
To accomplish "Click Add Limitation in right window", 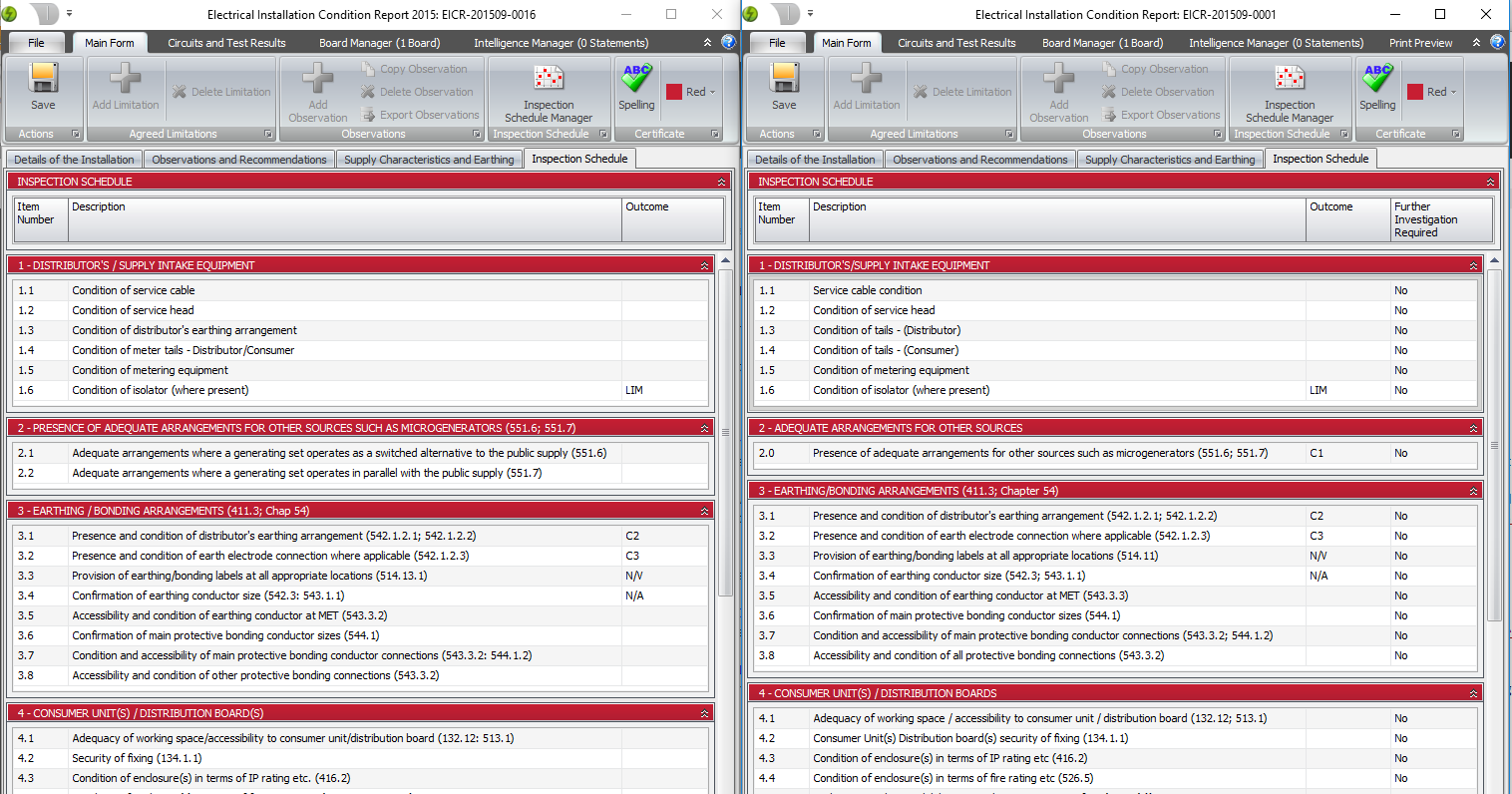I will (x=866, y=87).
